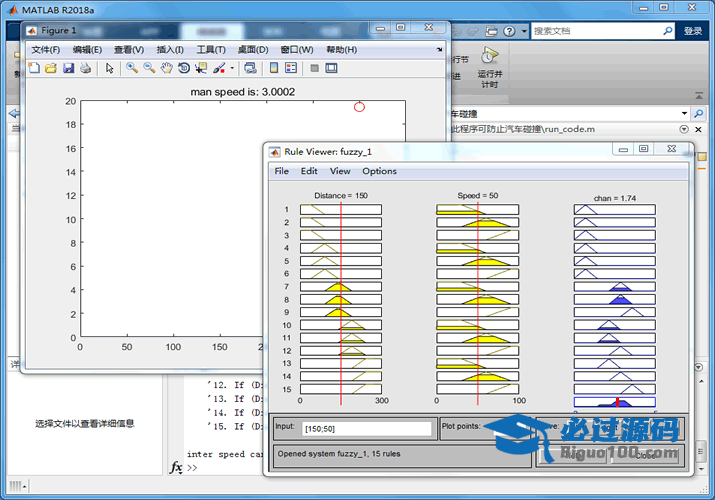Viewport: 715px width, 500px height.
Task: Save the figure with the floppy disk icon
Action: pos(68,68)
